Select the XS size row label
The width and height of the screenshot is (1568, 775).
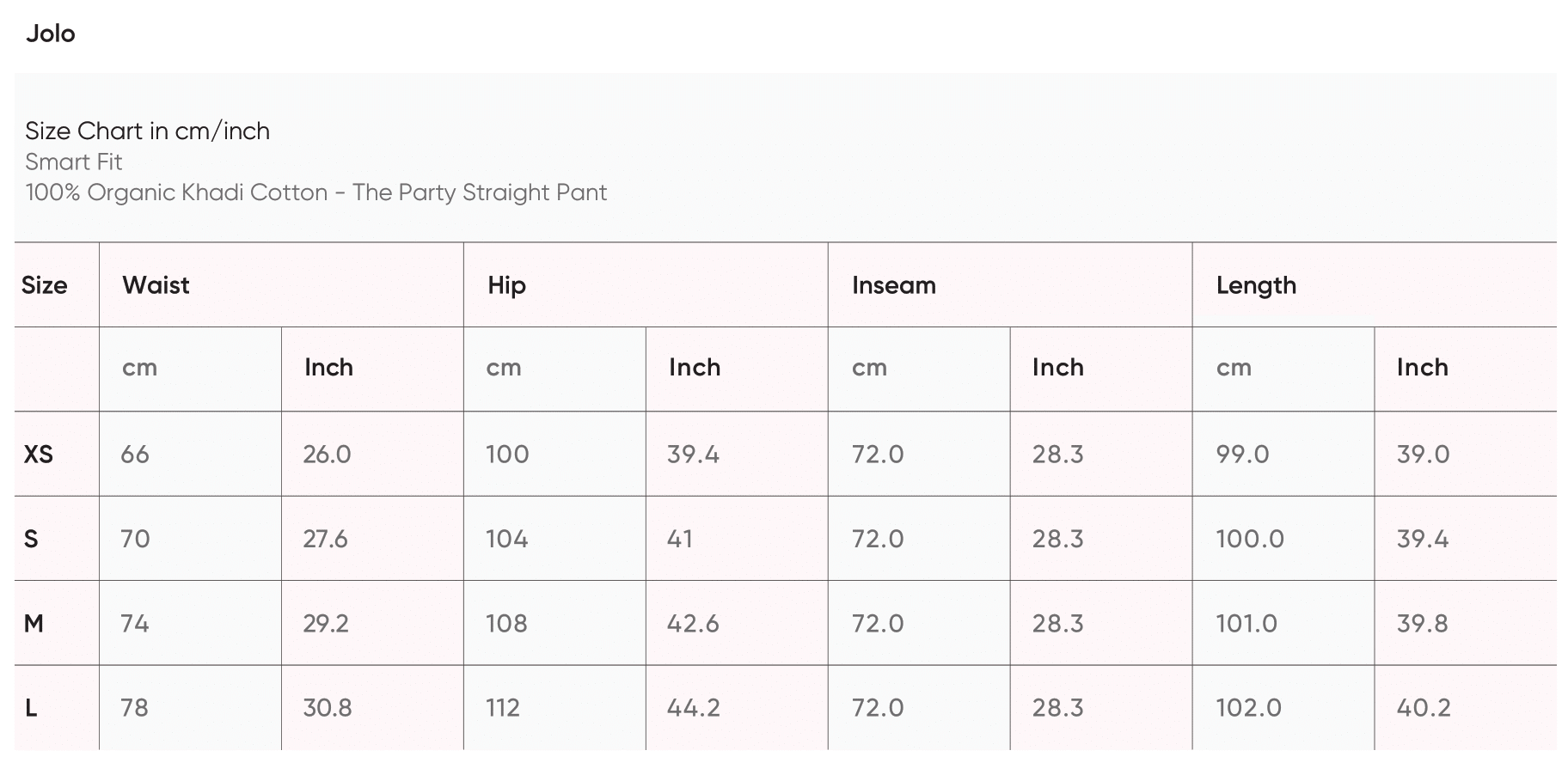pyautogui.click(x=39, y=454)
